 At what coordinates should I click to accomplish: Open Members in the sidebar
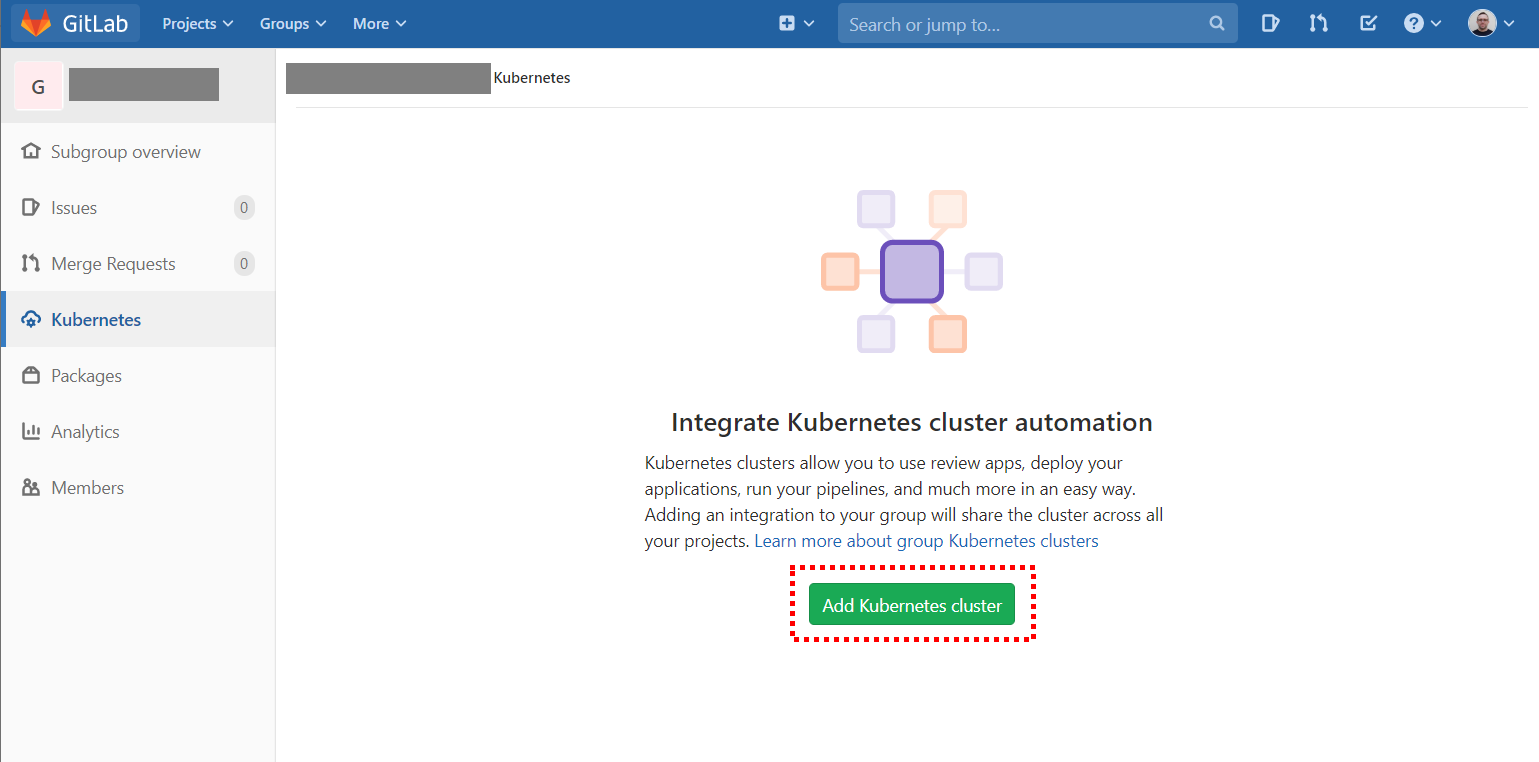[x=138, y=488]
